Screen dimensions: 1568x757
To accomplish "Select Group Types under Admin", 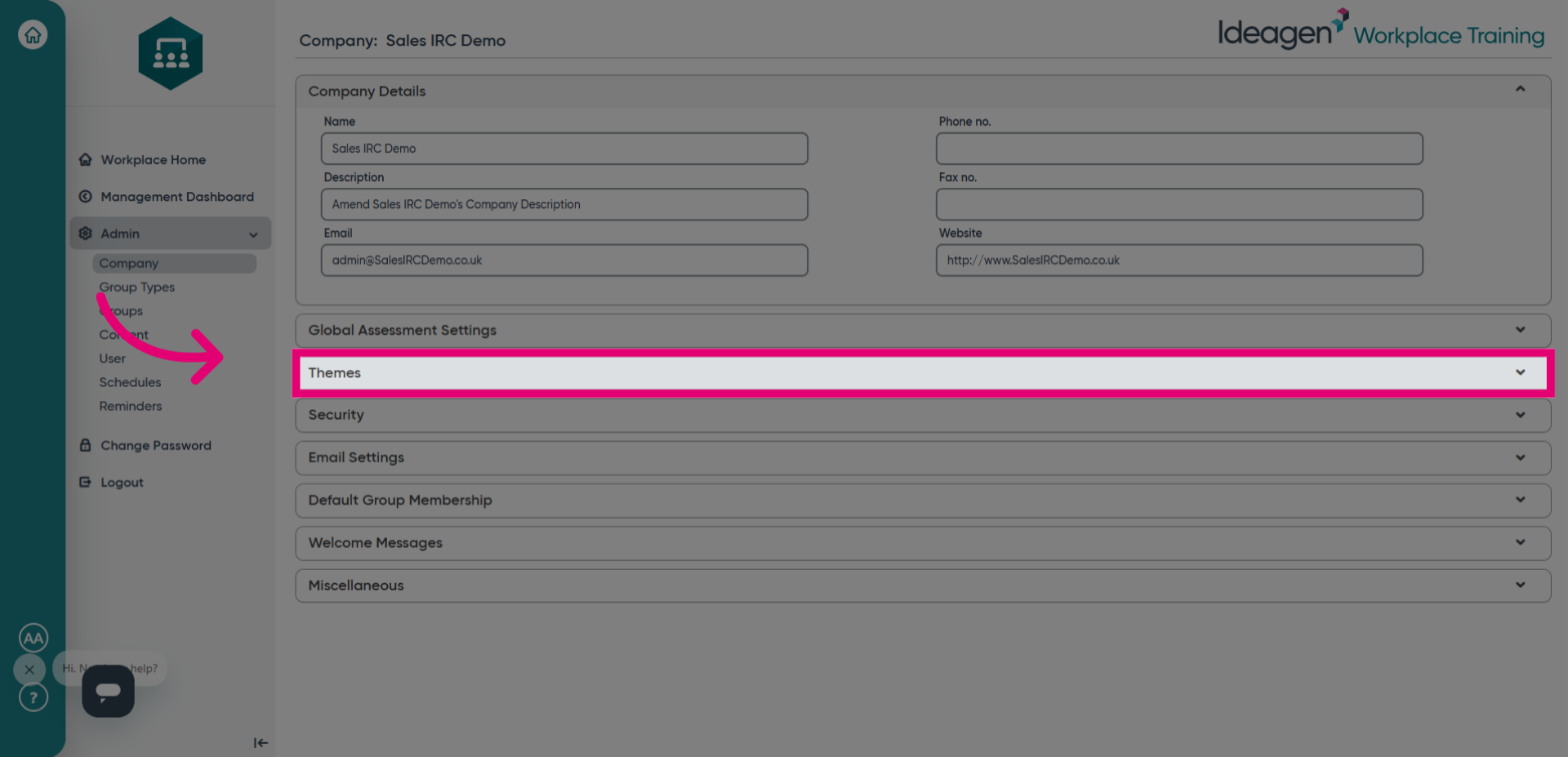I will 137,287.
